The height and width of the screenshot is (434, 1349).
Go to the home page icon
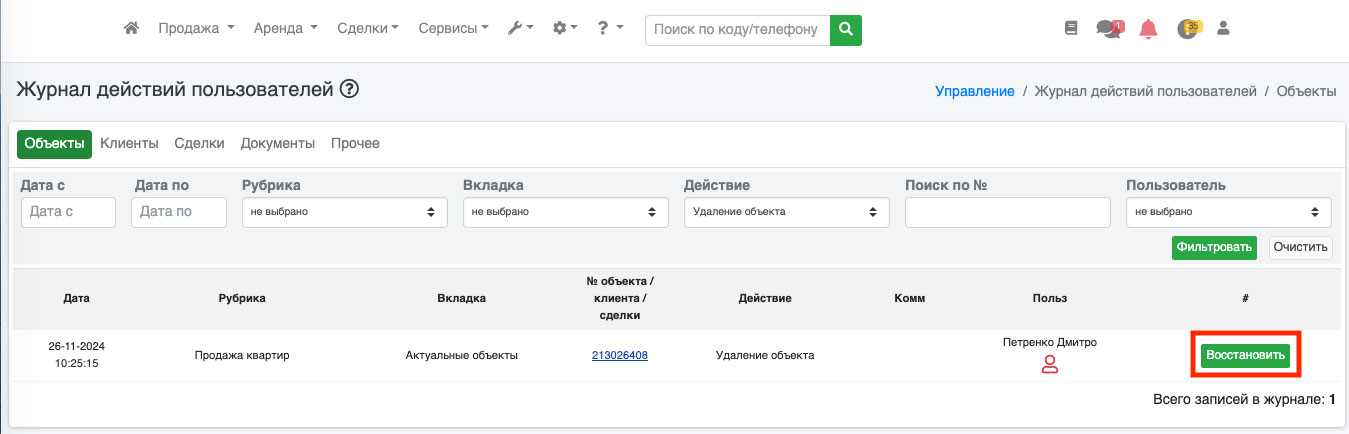pos(131,29)
